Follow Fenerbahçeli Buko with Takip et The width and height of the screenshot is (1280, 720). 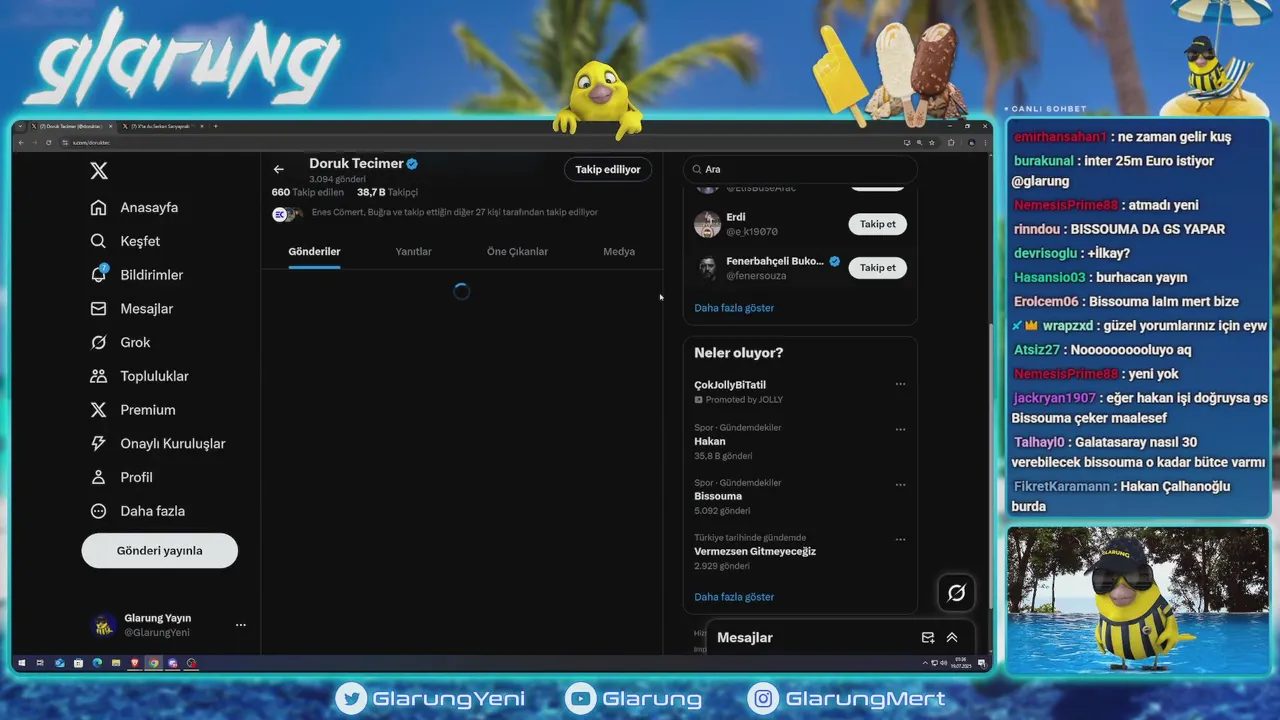[878, 267]
